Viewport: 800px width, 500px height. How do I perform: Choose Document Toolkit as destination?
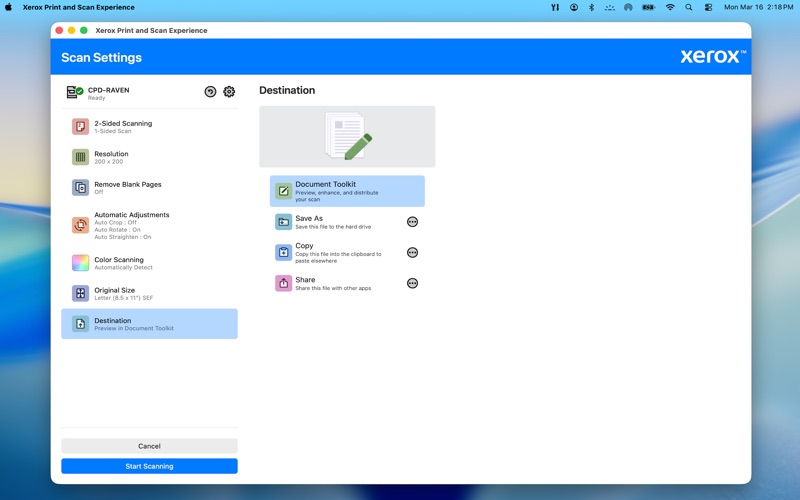pyautogui.click(x=347, y=191)
